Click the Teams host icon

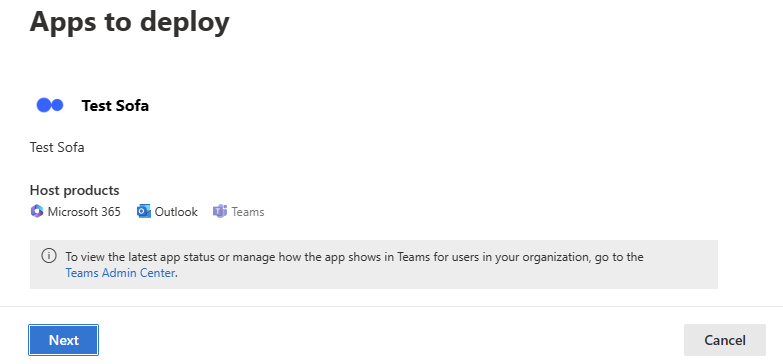click(x=220, y=212)
